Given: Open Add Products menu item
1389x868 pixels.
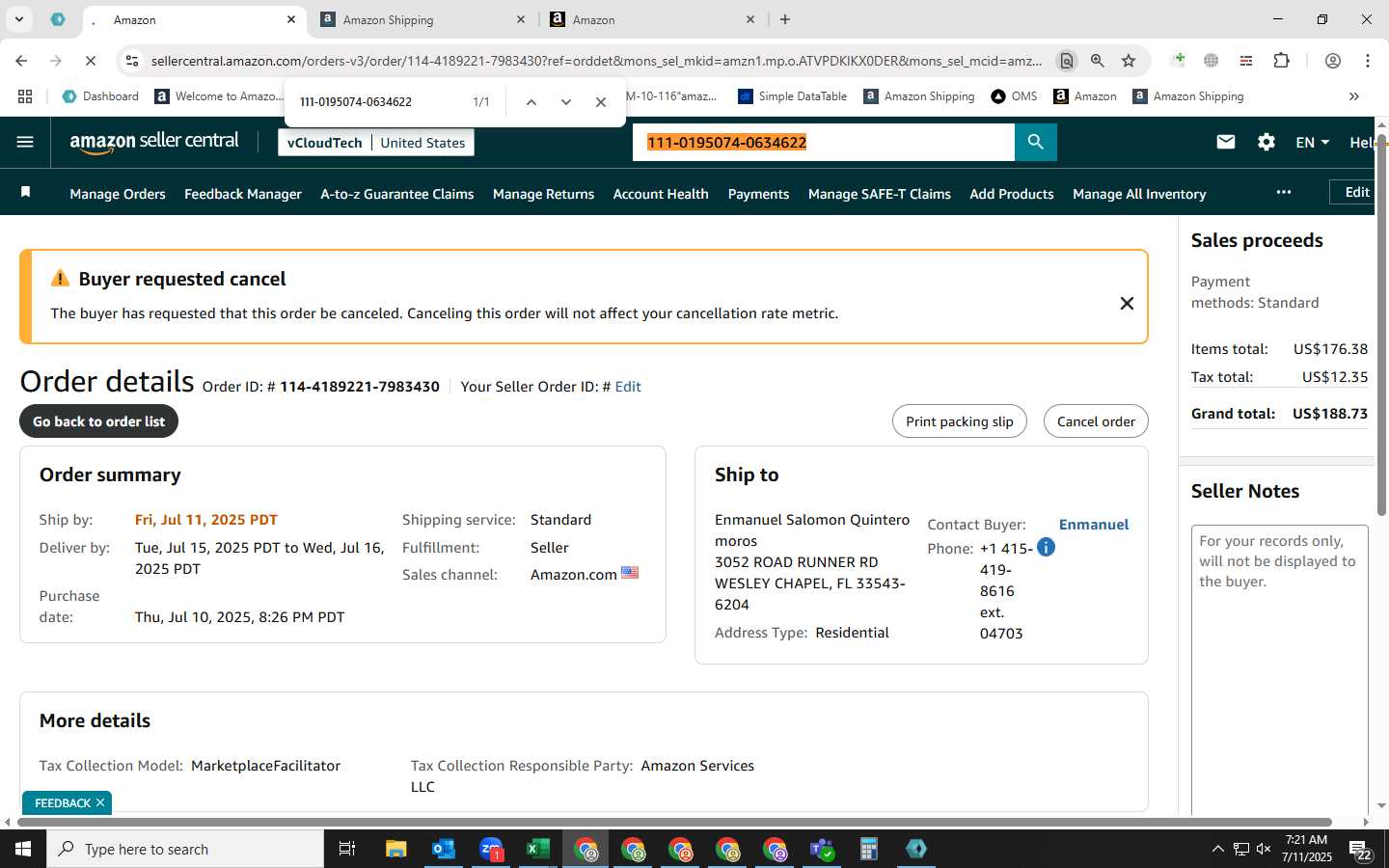Looking at the screenshot, I should [x=1012, y=194].
